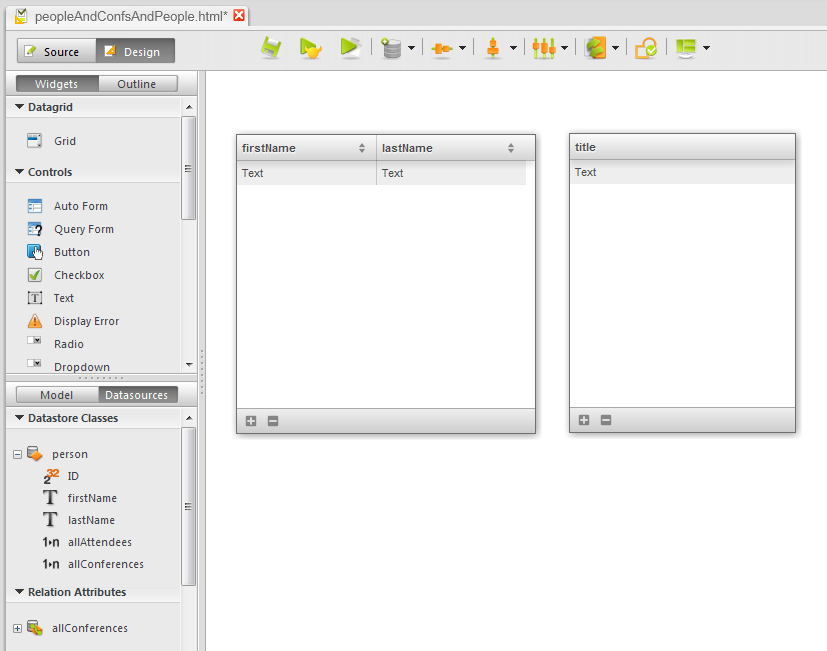Close the peopleAndConfsAndPeople.html tab

239,16
